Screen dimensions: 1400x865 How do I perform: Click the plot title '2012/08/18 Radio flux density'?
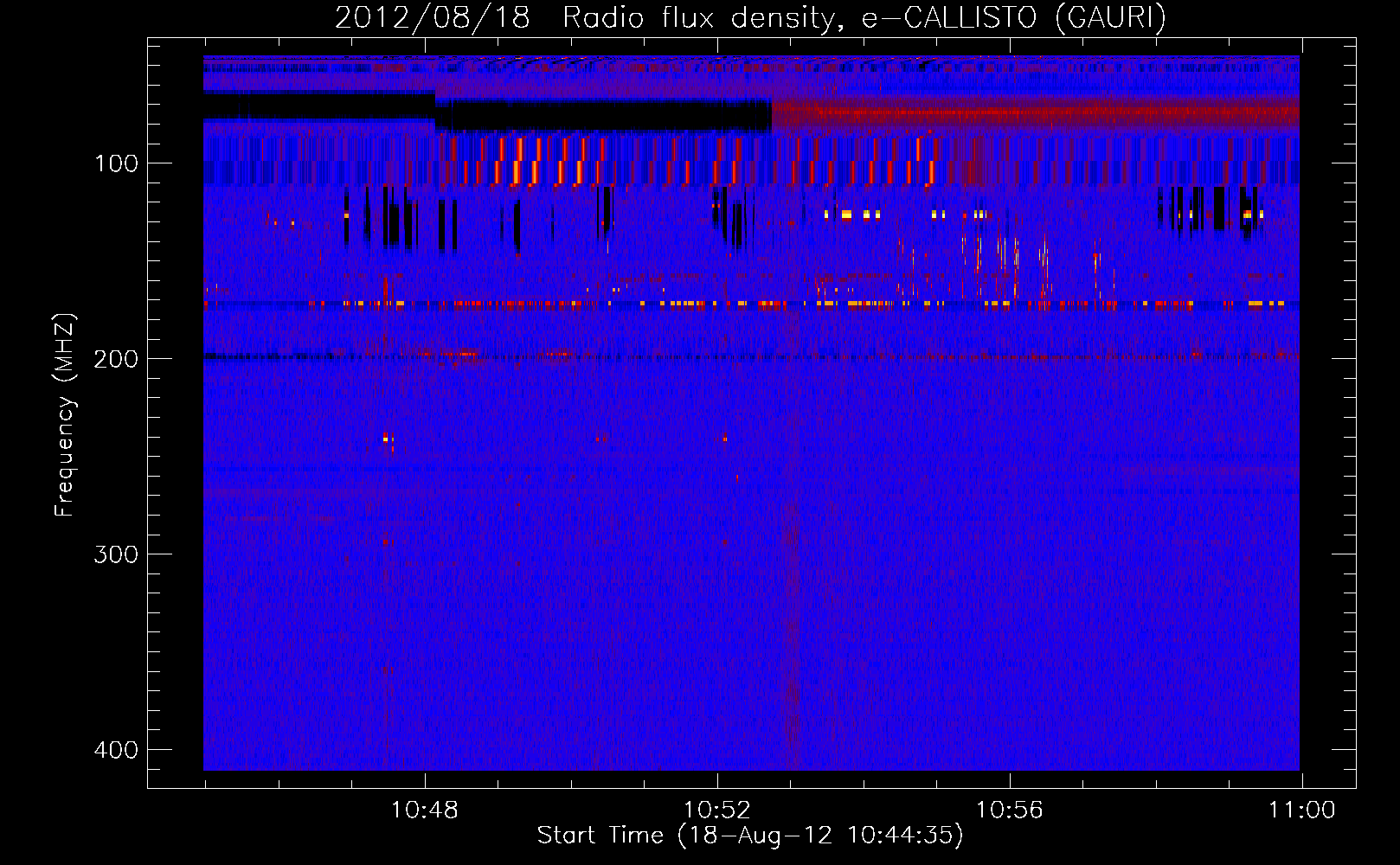589,18
